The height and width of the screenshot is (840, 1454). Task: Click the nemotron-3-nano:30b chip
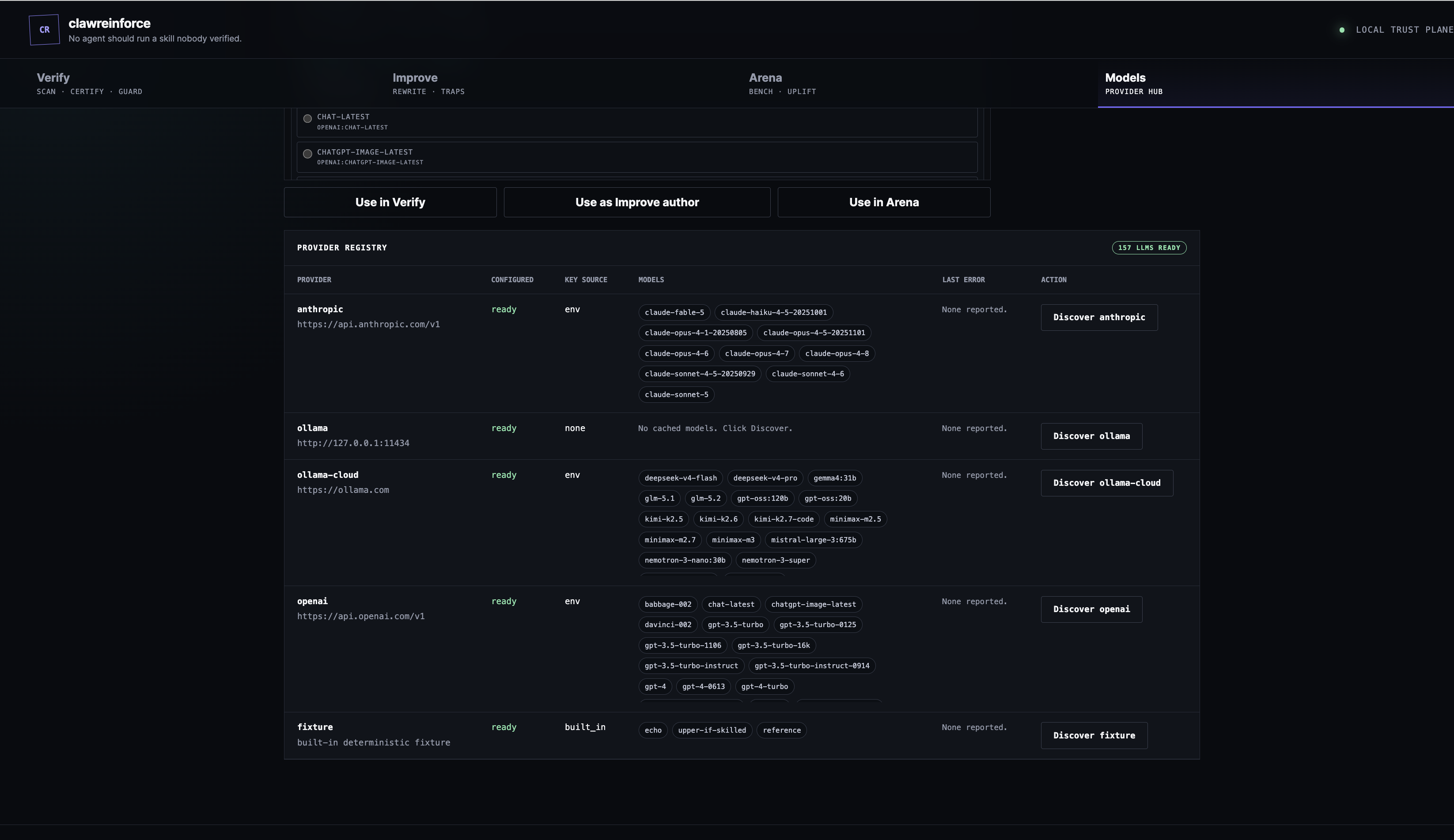click(x=685, y=560)
